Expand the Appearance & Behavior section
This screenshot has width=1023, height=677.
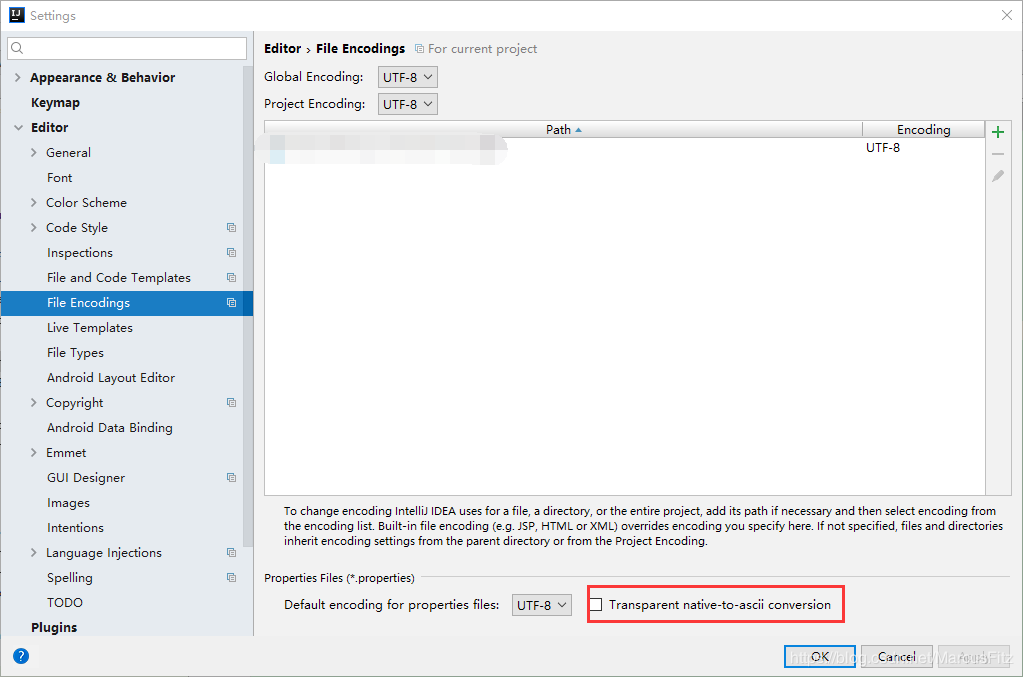coord(18,78)
